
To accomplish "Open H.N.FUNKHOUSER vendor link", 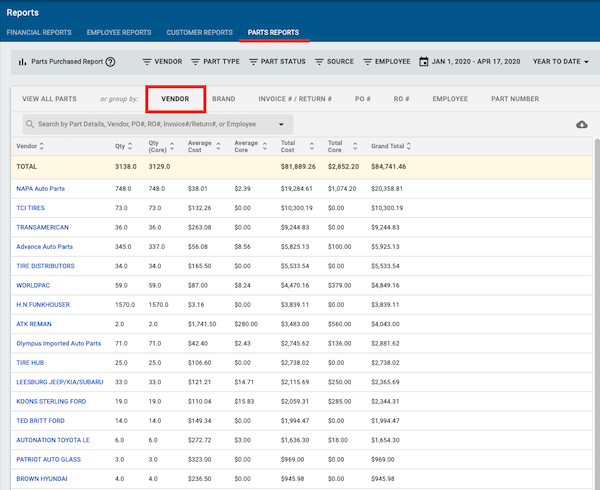I will pos(43,304).
